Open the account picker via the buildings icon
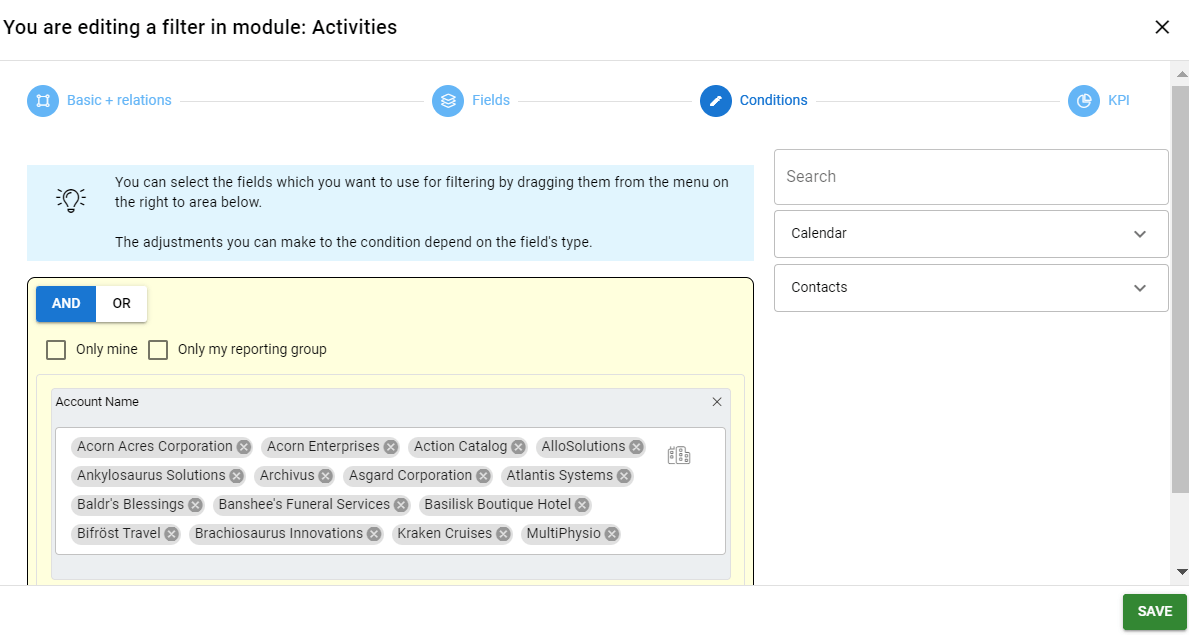 tap(679, 453)
